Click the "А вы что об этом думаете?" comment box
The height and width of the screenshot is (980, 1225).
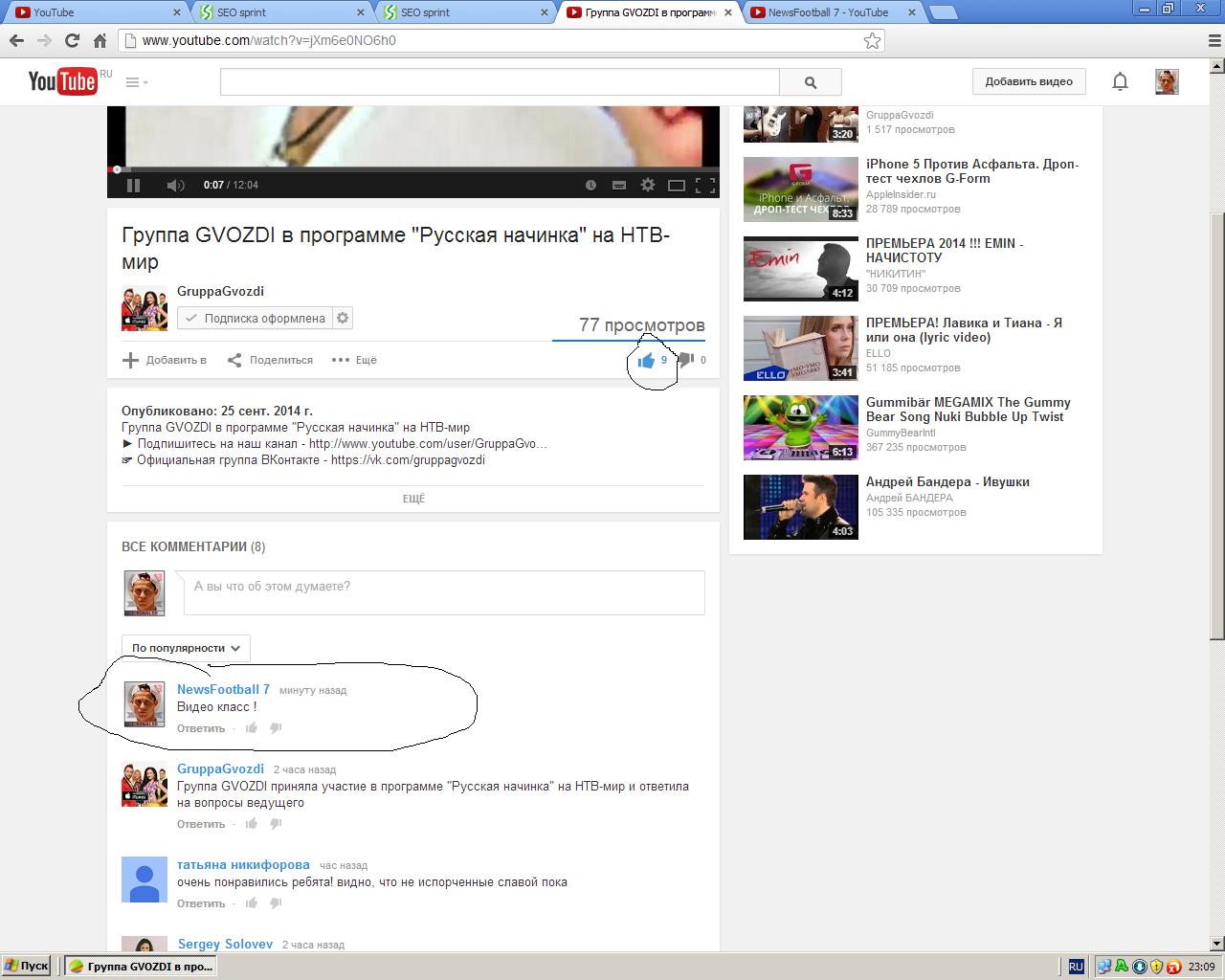point(444,592)
